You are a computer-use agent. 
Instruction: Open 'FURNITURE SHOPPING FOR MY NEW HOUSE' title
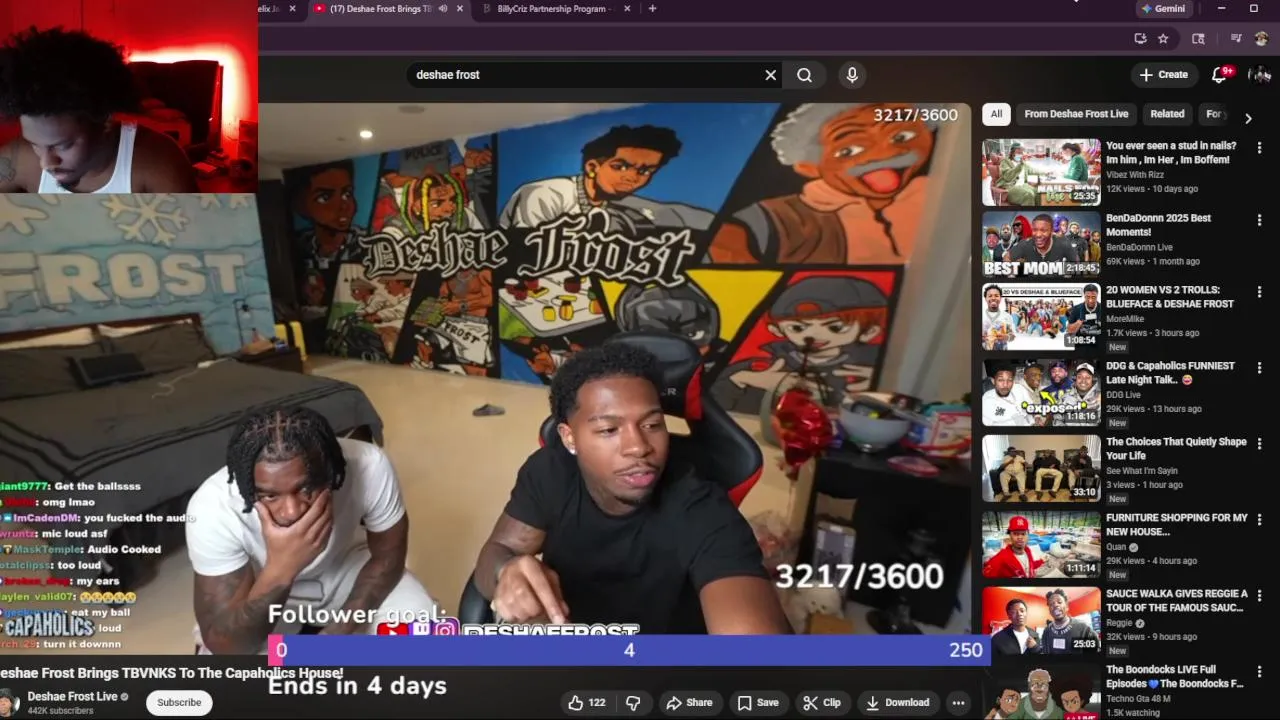click(1176, 525)
